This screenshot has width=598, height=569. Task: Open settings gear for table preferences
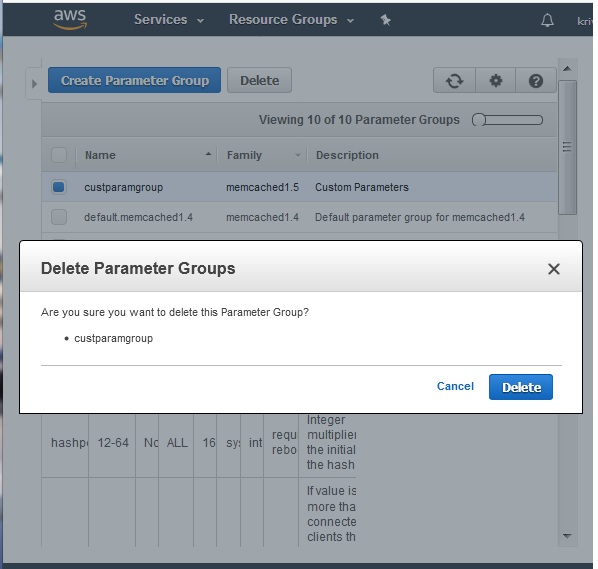coord(495,80)
